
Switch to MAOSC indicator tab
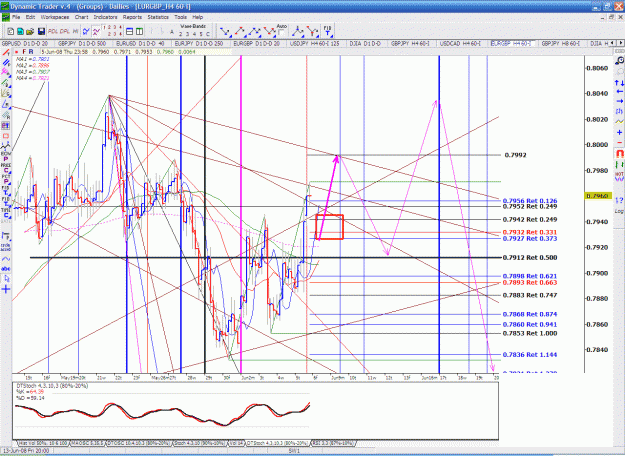(87, 443)
